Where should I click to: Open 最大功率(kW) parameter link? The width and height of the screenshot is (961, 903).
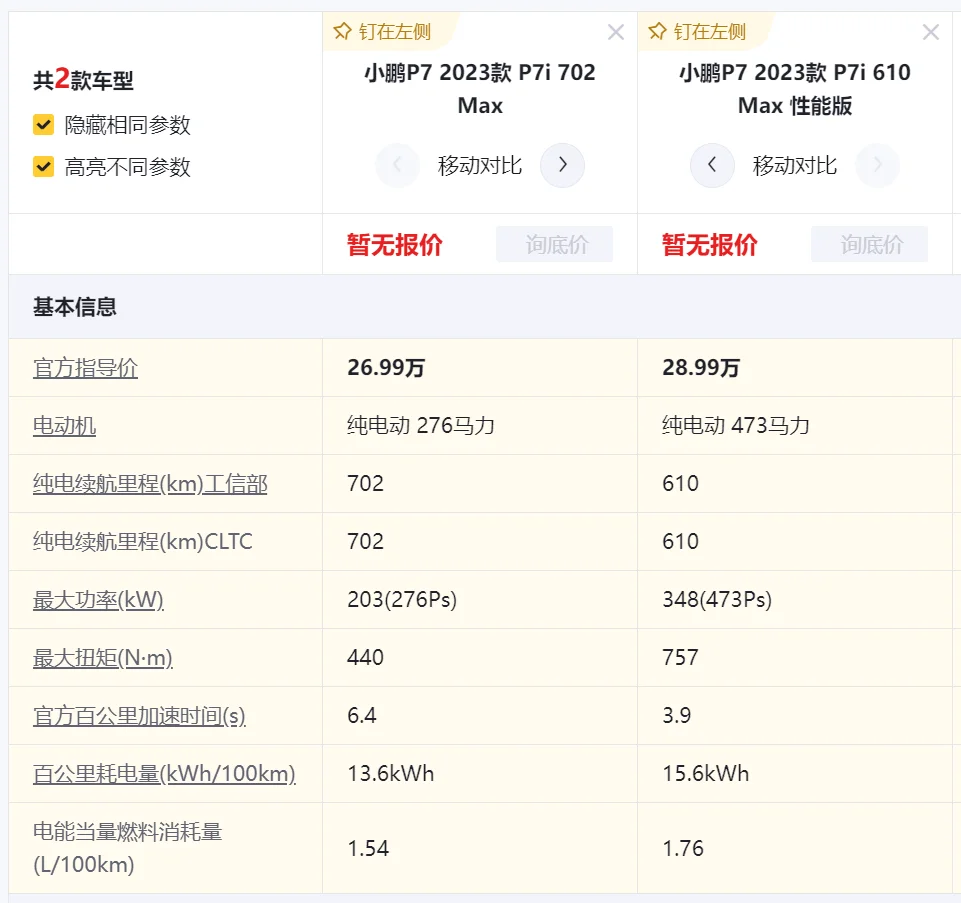98,600
